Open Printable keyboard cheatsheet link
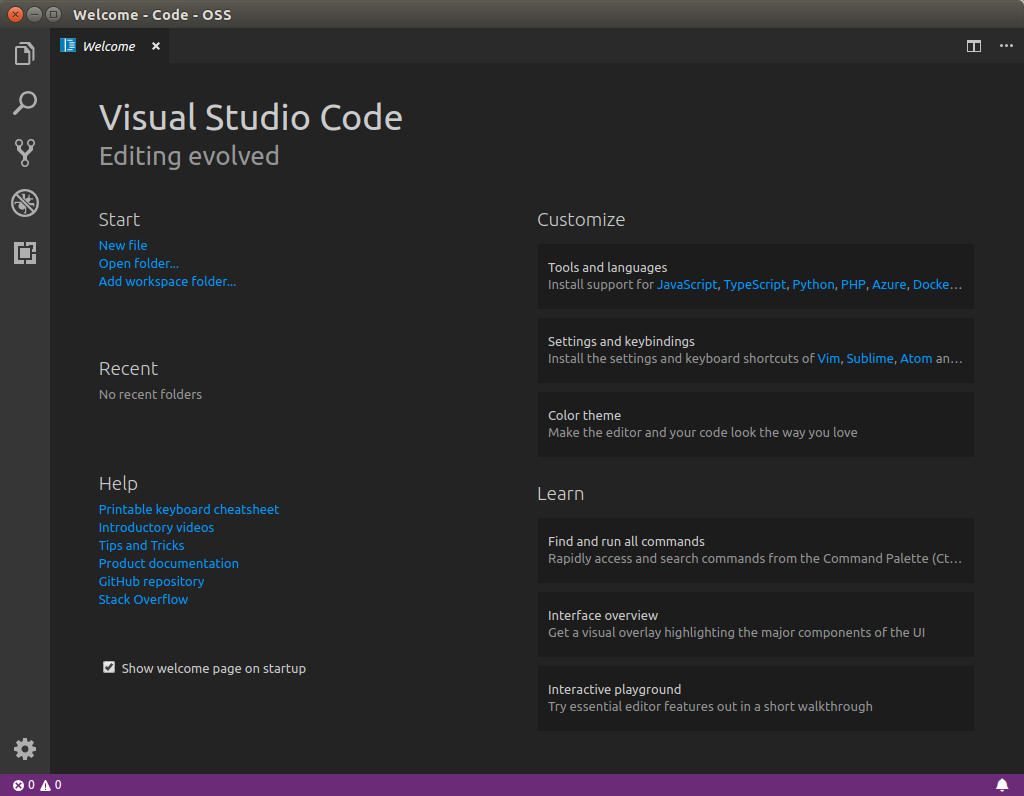The width and height of the screenshot is (1024, 796). (x=189, y=509)
